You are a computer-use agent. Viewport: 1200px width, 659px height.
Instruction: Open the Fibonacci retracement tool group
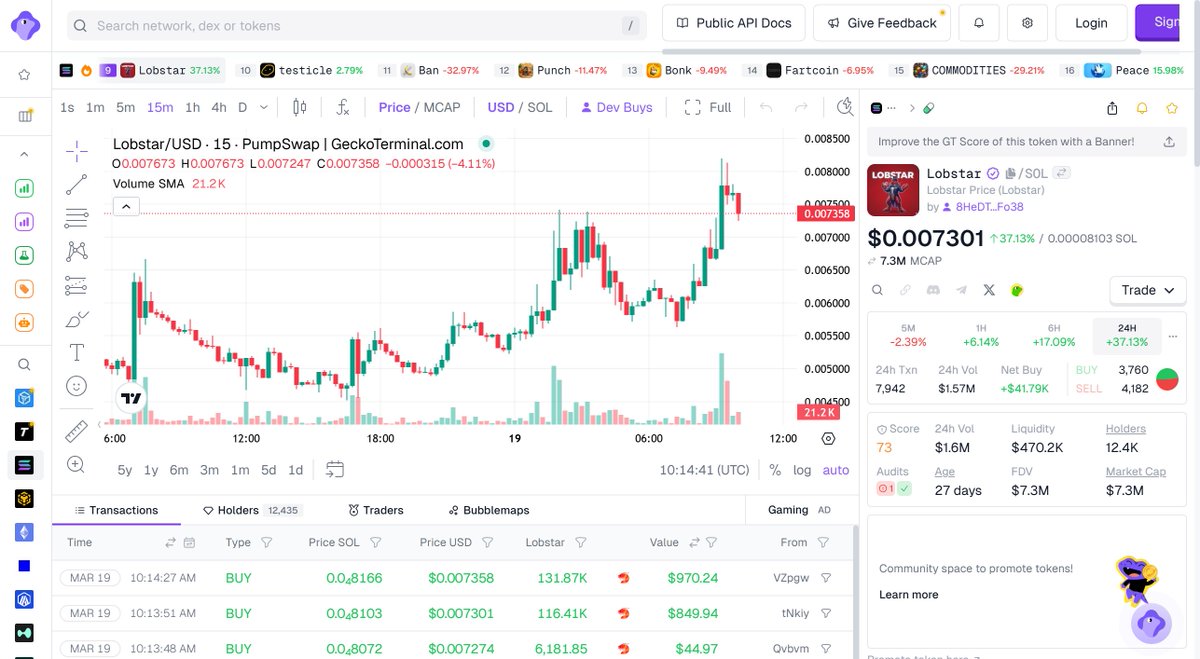point(76,218)
